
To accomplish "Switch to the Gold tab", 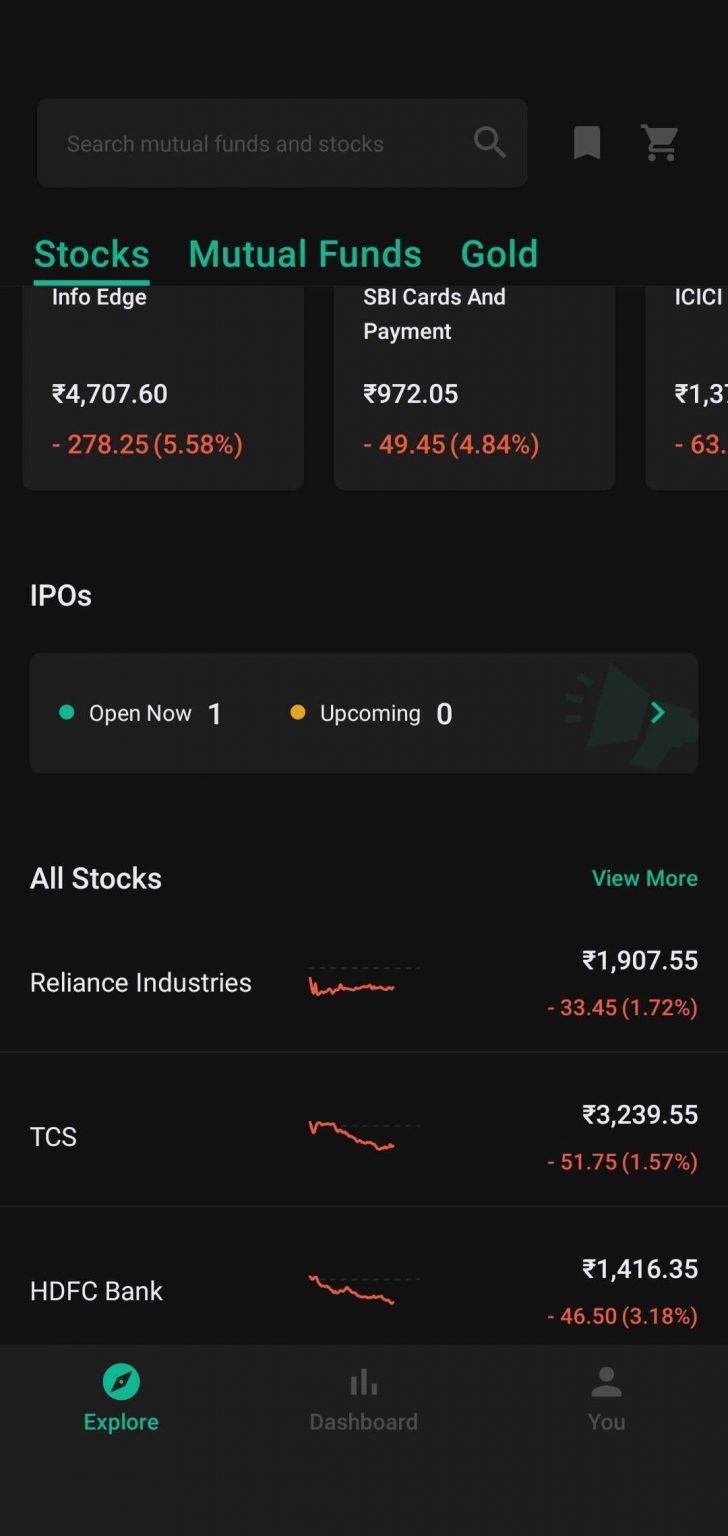I will pyautogui.click(x=499, y=254).
